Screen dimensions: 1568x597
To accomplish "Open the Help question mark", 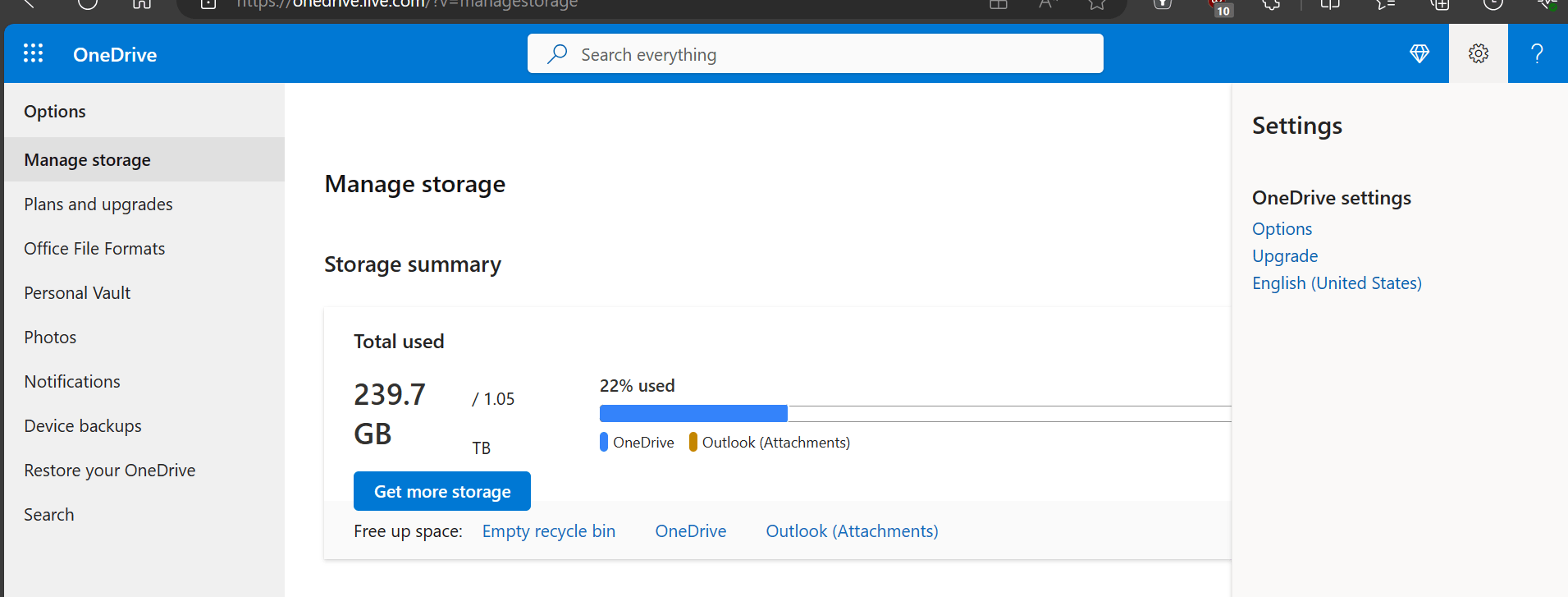I will tap(1537, 53).
